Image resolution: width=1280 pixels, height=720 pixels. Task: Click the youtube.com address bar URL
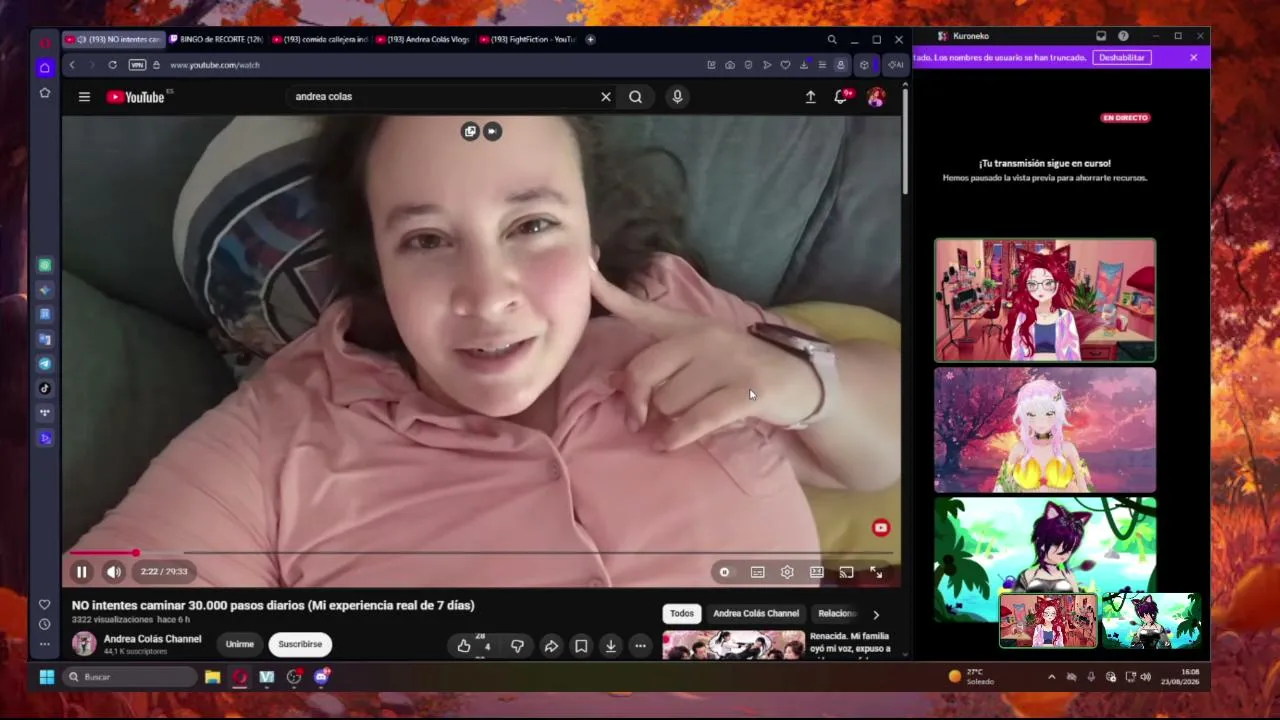tap(215, 65)
